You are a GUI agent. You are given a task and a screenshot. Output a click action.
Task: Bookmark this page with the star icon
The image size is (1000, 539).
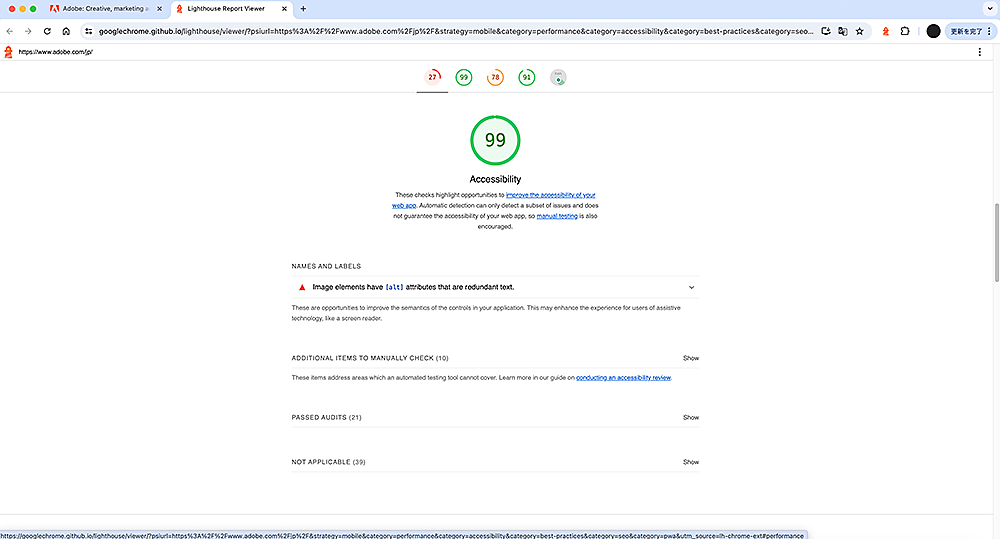click(859, 31)
